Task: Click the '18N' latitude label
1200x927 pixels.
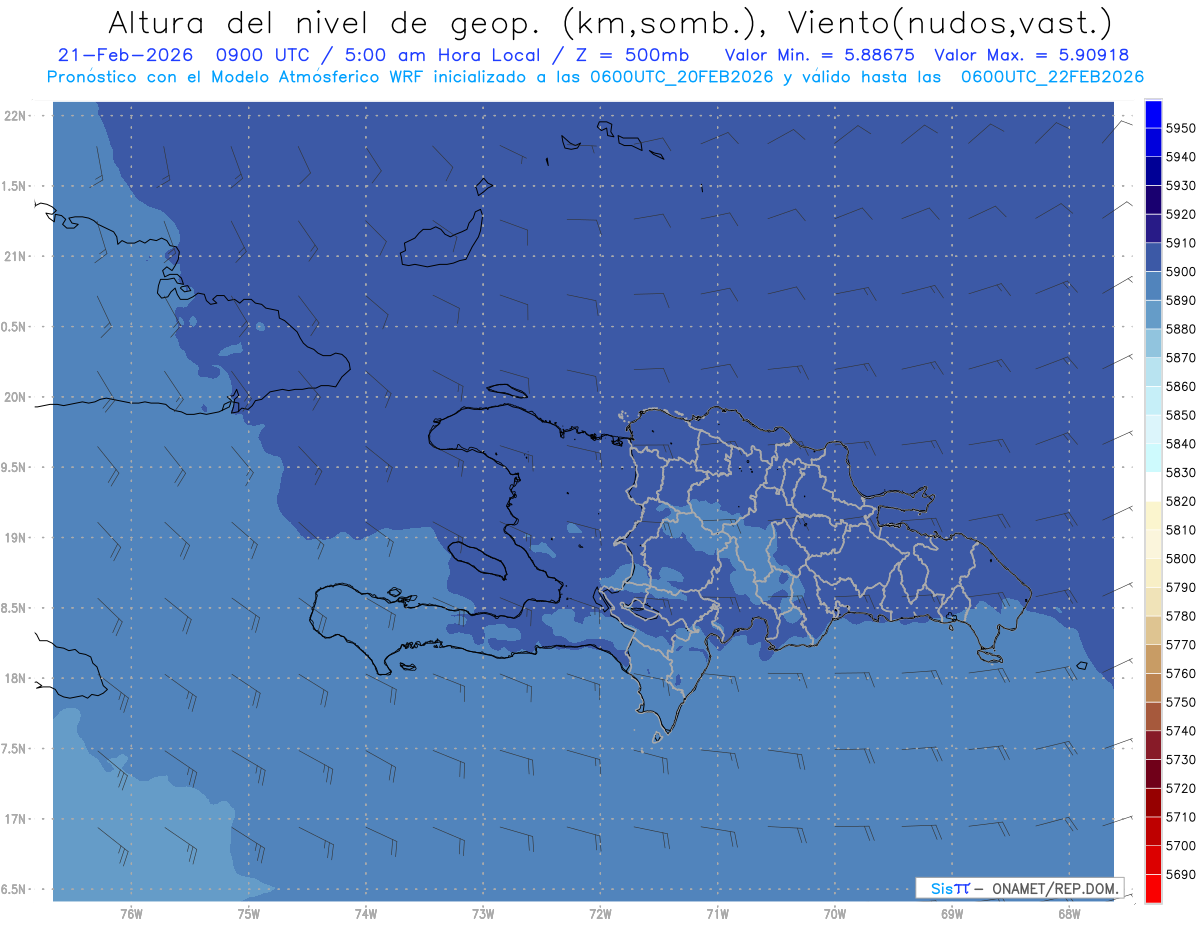Action: (15, 679)
